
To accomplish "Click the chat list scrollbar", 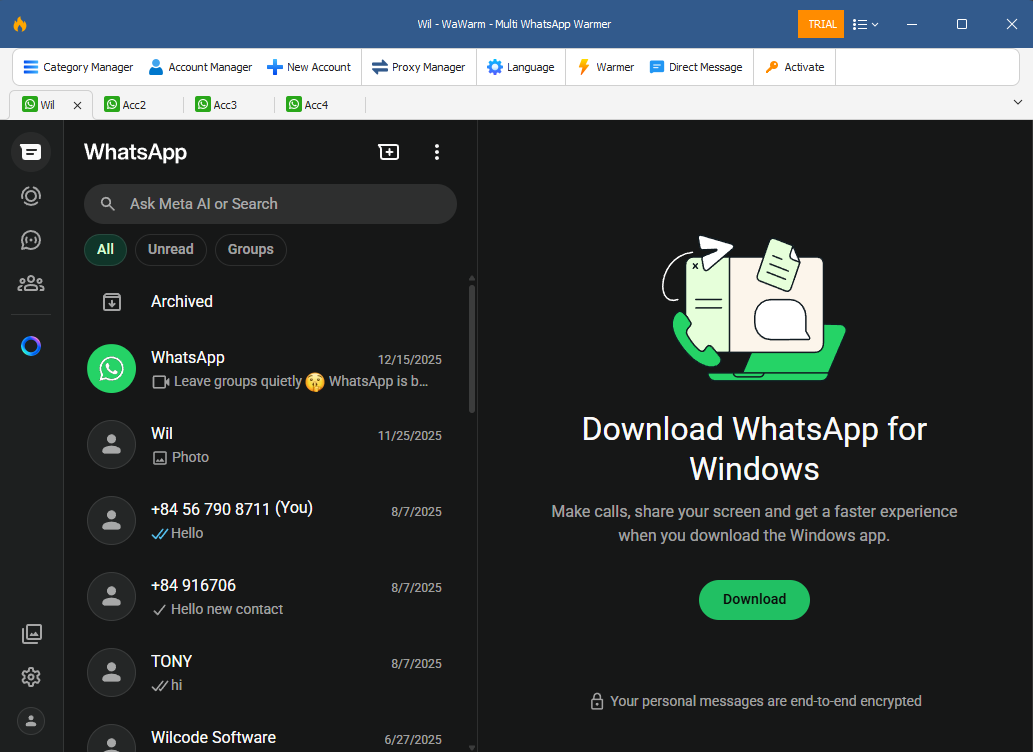I will (472, 348).
